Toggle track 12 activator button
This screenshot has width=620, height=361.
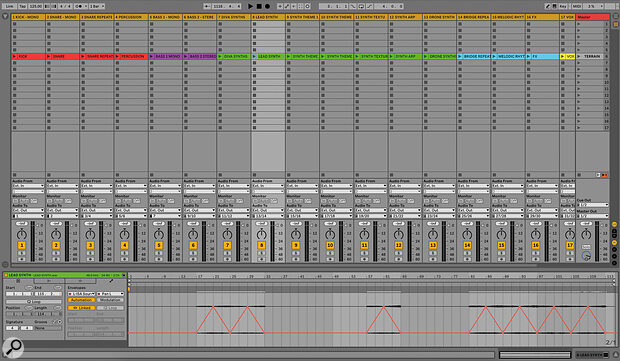[398, 246]
